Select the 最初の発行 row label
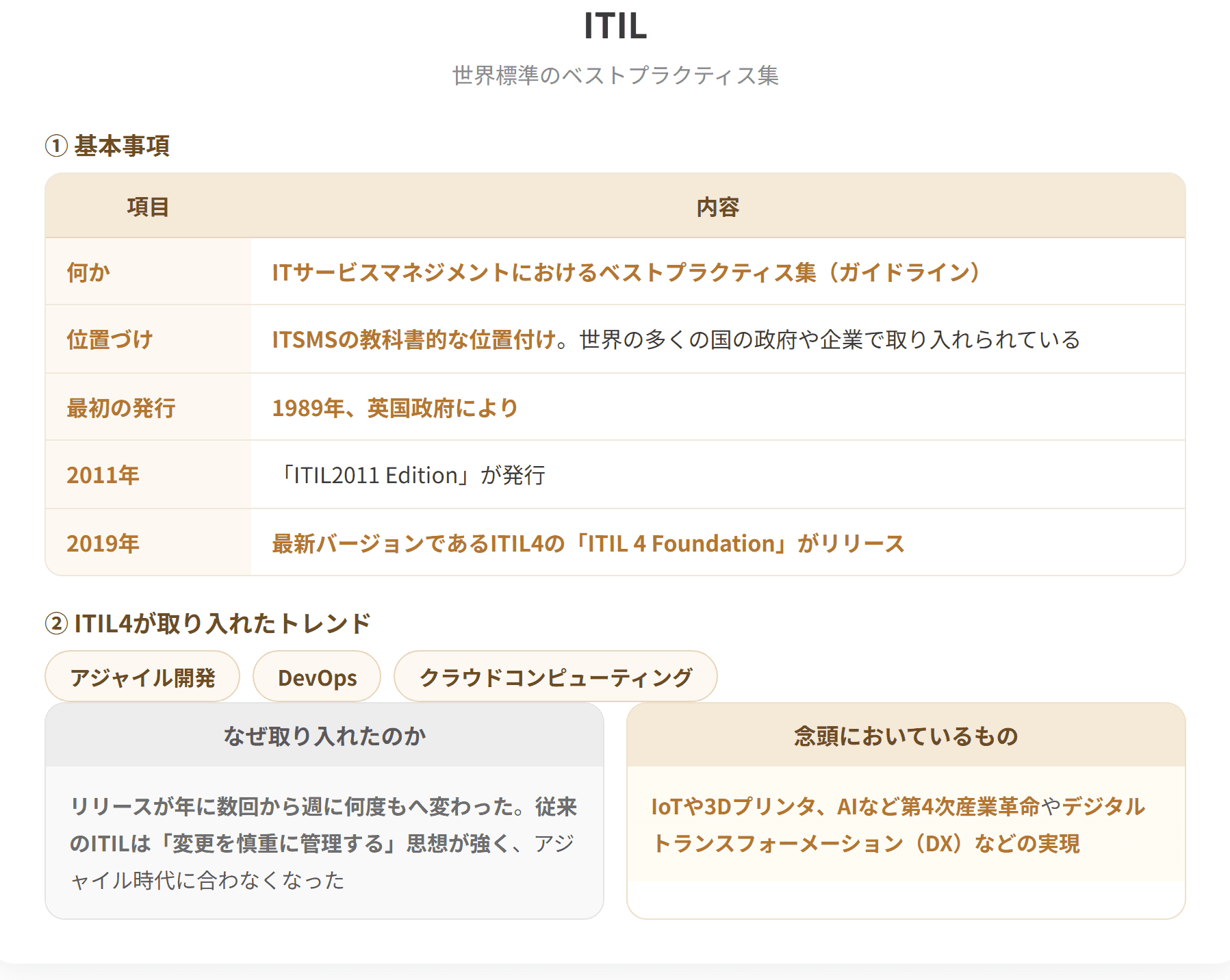The width and height of the screenshot is (1230, 980). pos(121,408)
